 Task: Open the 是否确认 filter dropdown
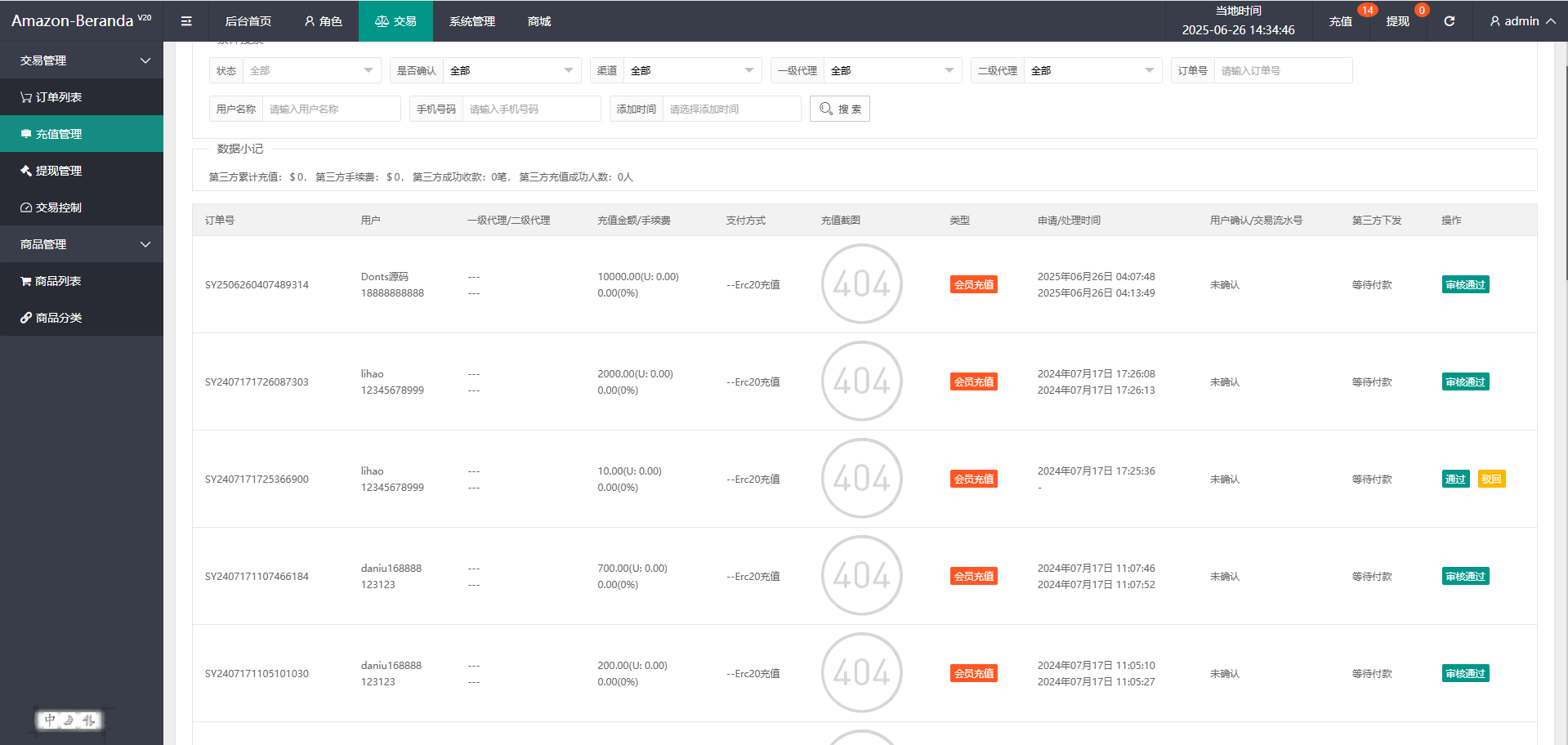point(511,71)
